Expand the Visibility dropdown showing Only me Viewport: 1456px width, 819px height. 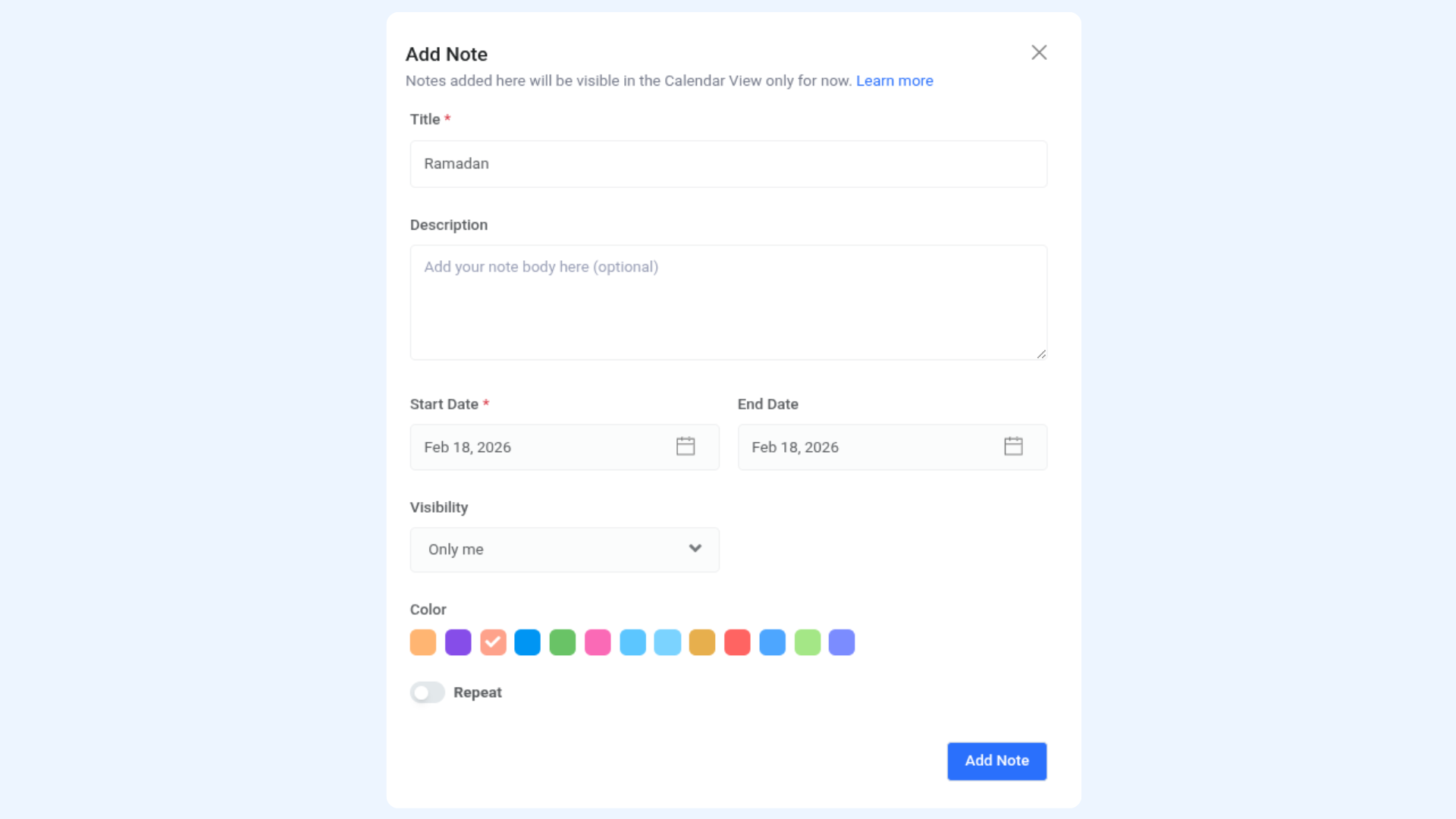coord(564,549)
